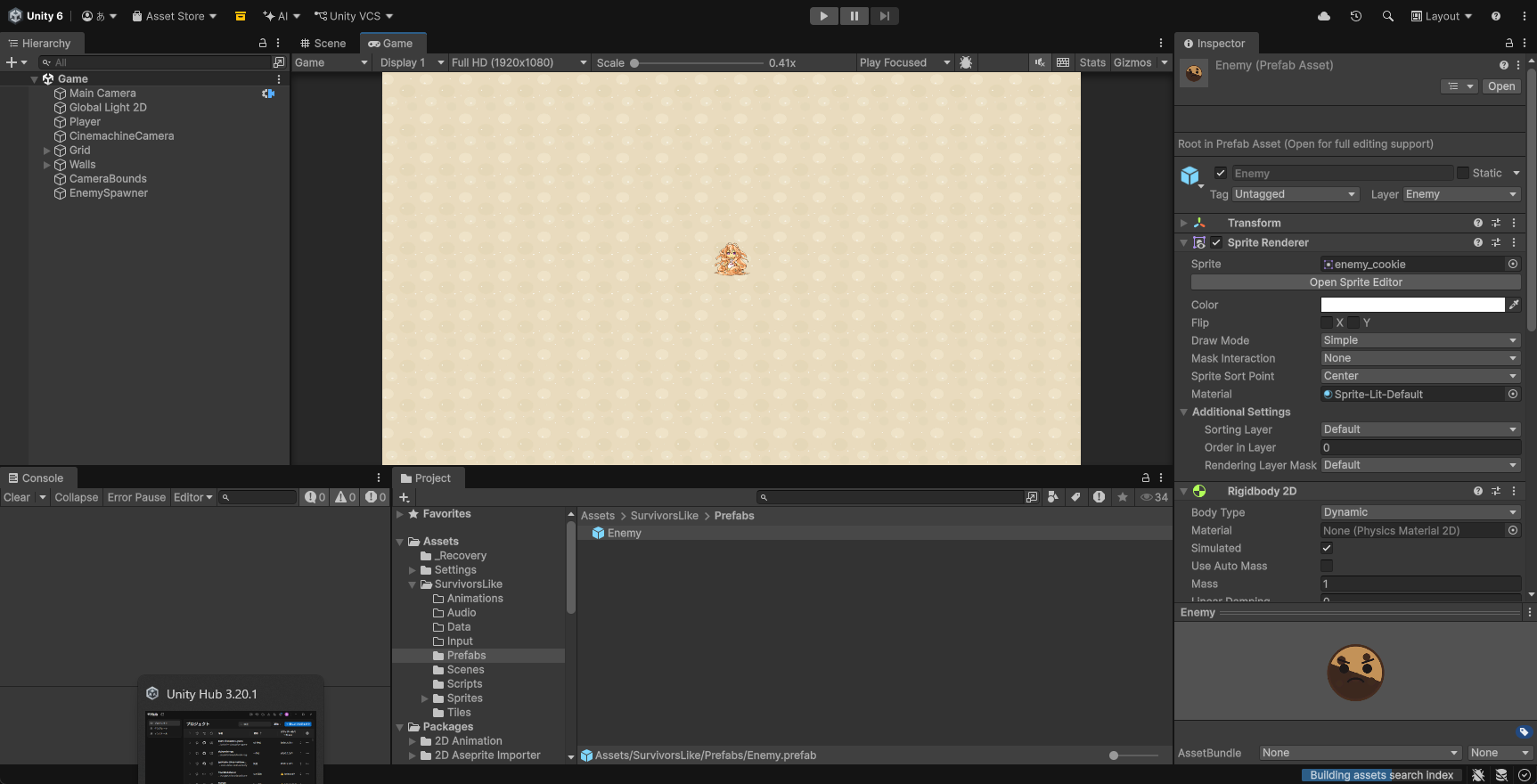Viewport: 1537px width, 784px height.
Task: Uncheck the Simulated checkbox
Action: tap(1327, 548)
